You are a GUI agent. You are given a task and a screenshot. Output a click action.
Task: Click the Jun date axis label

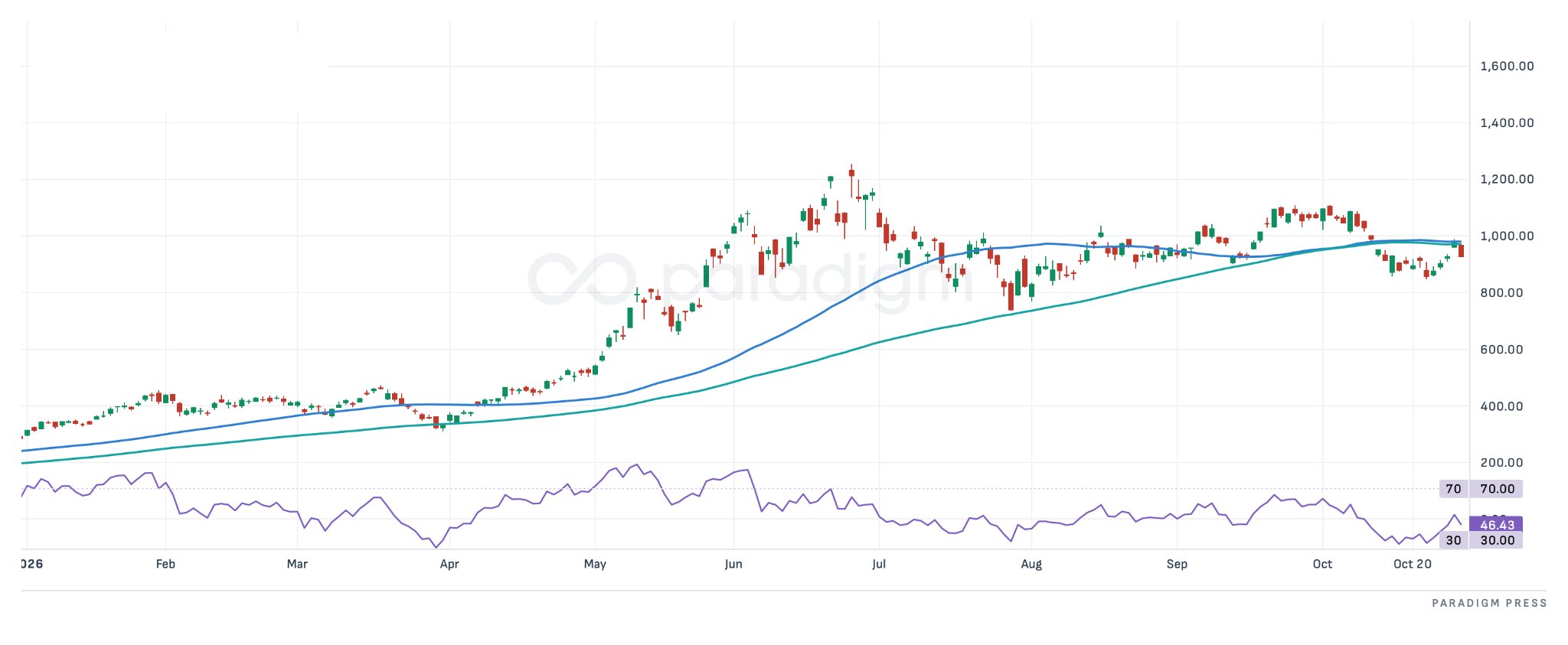(x=733, y=564)
